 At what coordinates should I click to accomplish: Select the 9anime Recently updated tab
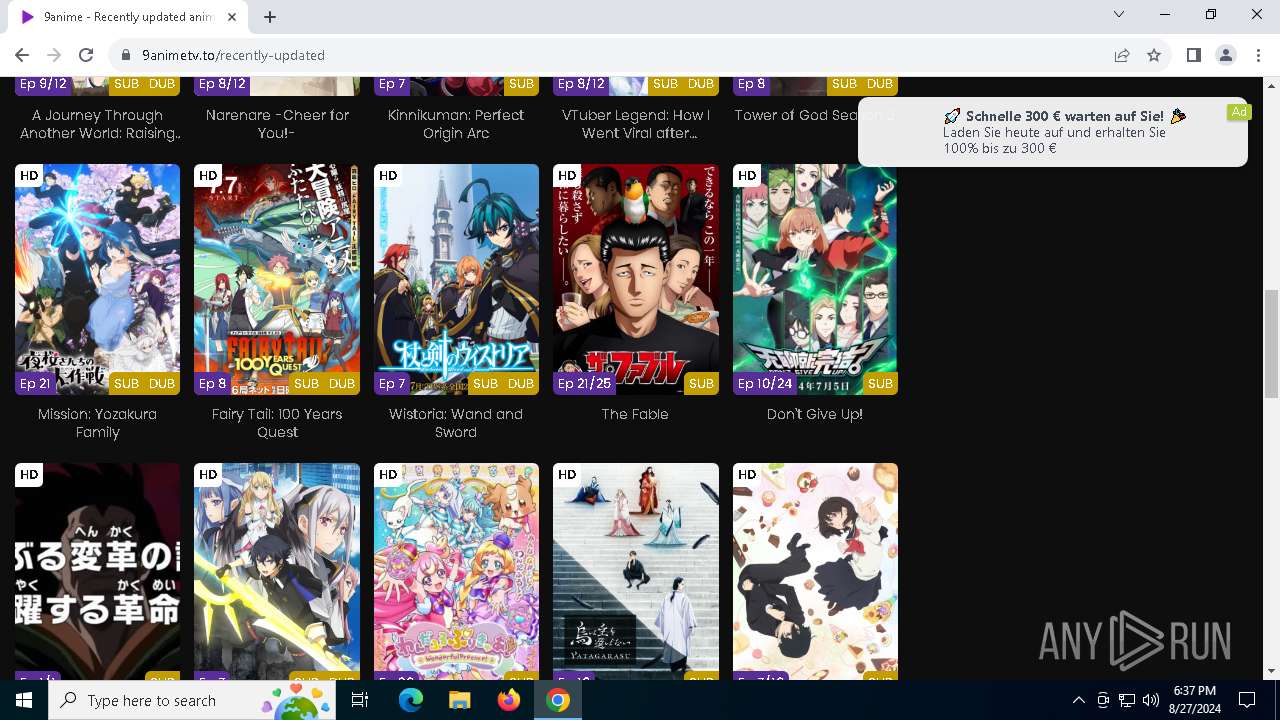[x=128, y=17]
